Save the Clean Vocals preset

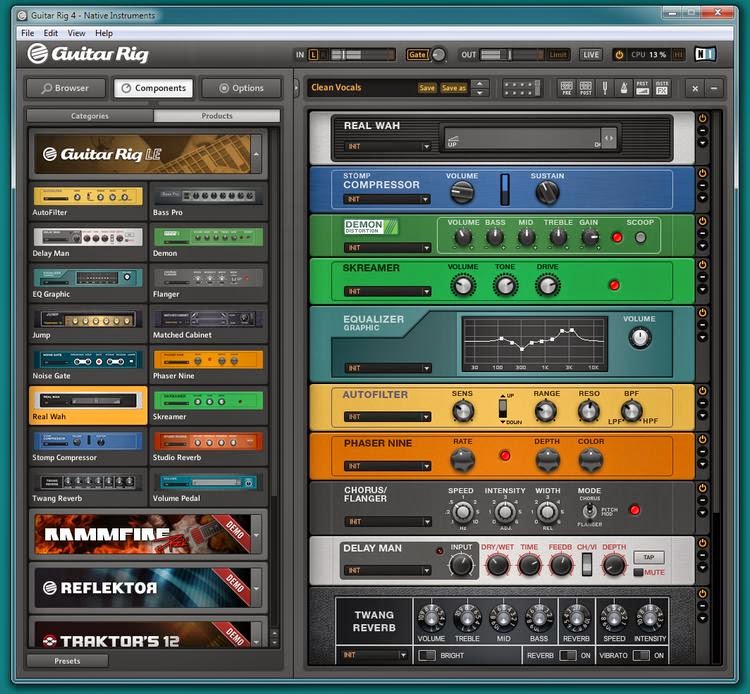[427, 88]
